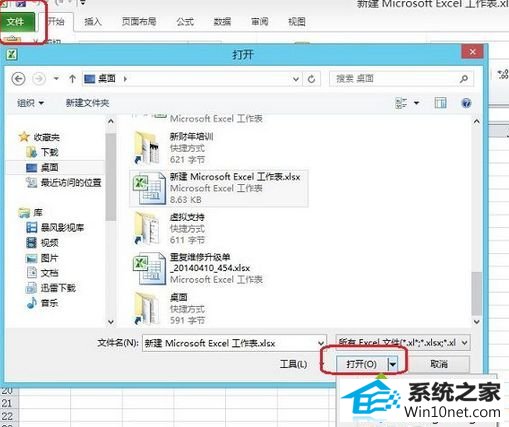Click the 新财年培训 folder shortcut icon
Screen dimensions: 509x427
click(x=147, y=148)
